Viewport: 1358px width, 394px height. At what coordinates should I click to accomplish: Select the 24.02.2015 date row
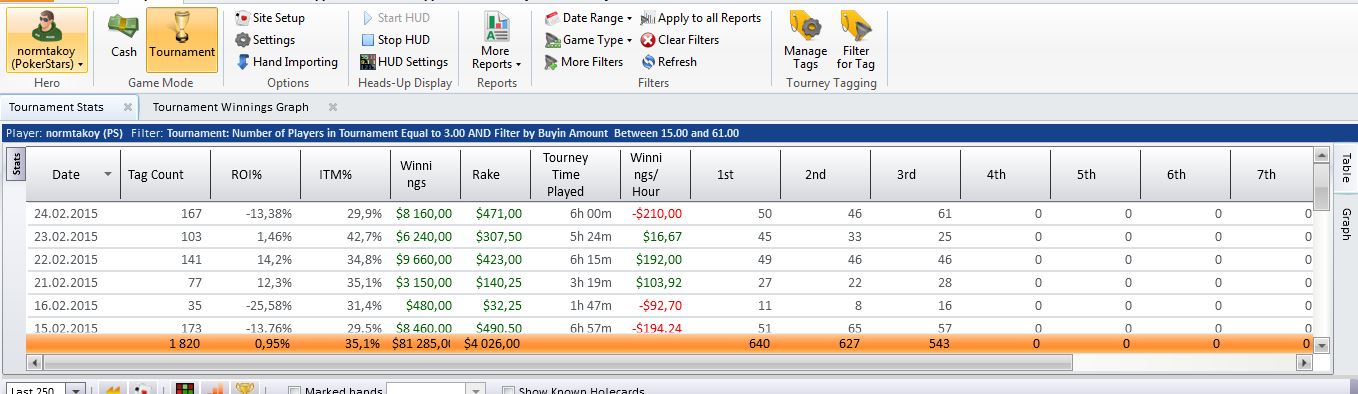click(669, 214)
